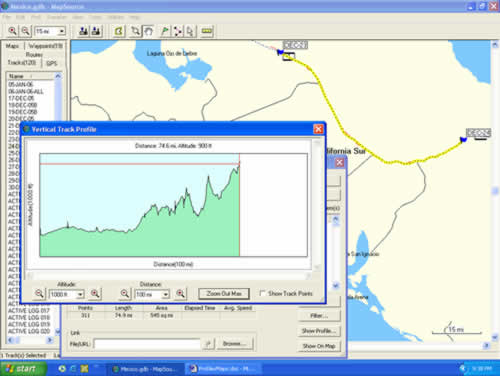
Task: Open the map scale dropdown in toolbar
Action: tap(62, 31)
